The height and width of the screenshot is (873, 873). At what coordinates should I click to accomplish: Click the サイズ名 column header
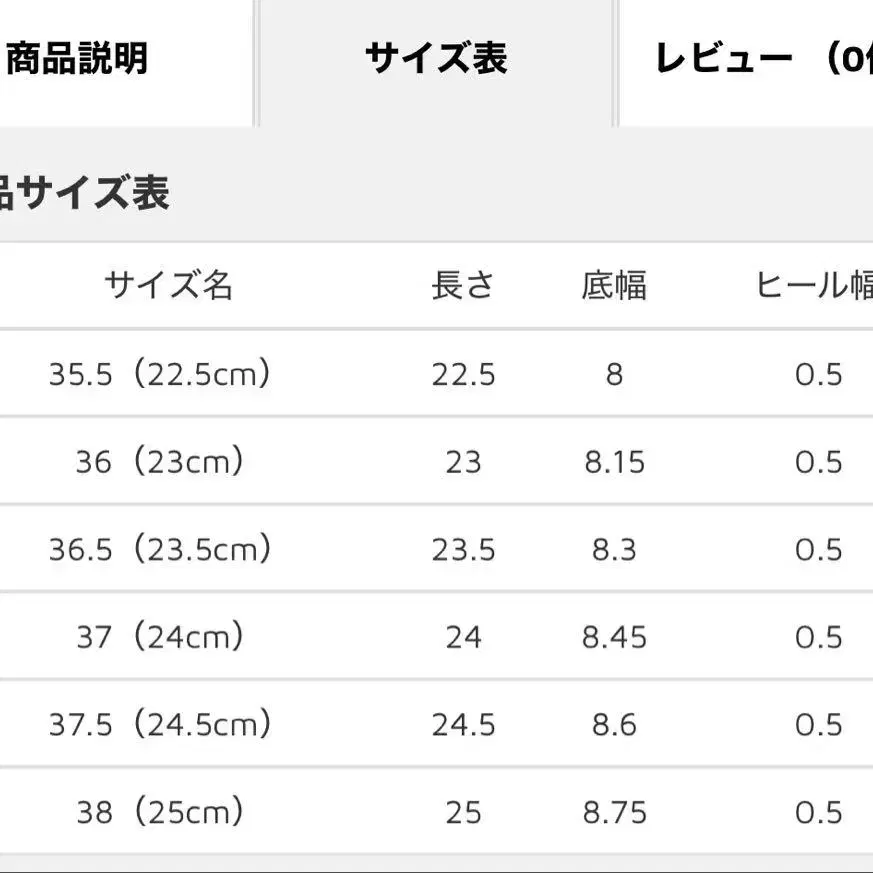point(168,286)
